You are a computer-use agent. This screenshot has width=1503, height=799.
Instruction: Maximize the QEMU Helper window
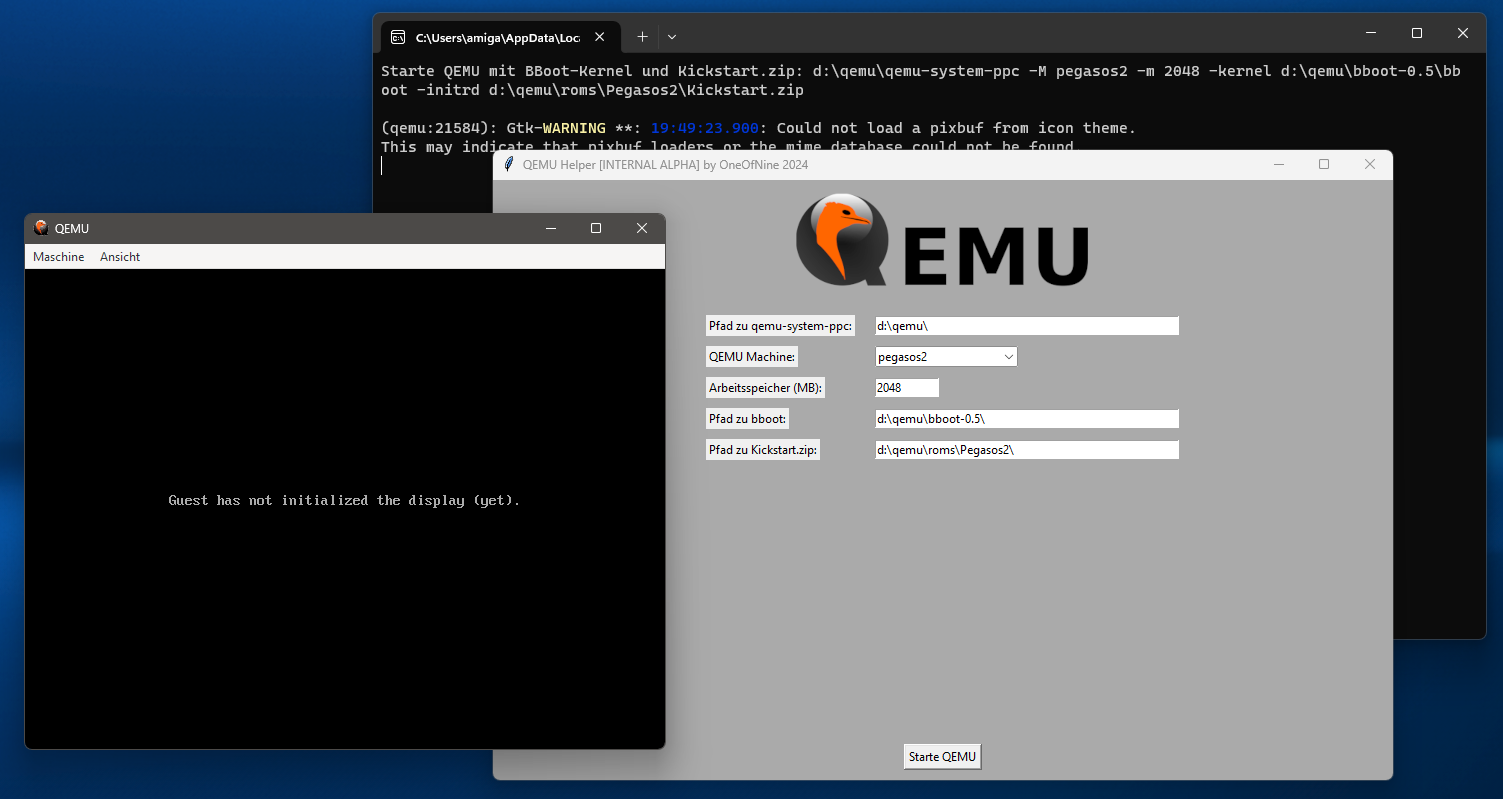coord(1324,164)
